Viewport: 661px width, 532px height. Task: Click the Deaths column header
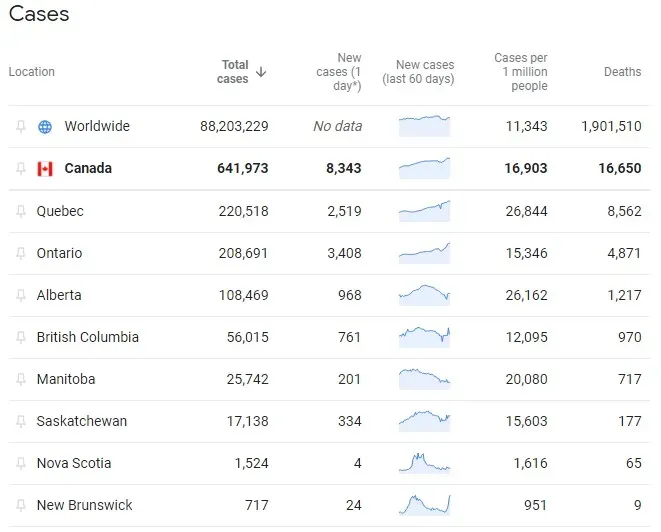pos(622,72)
